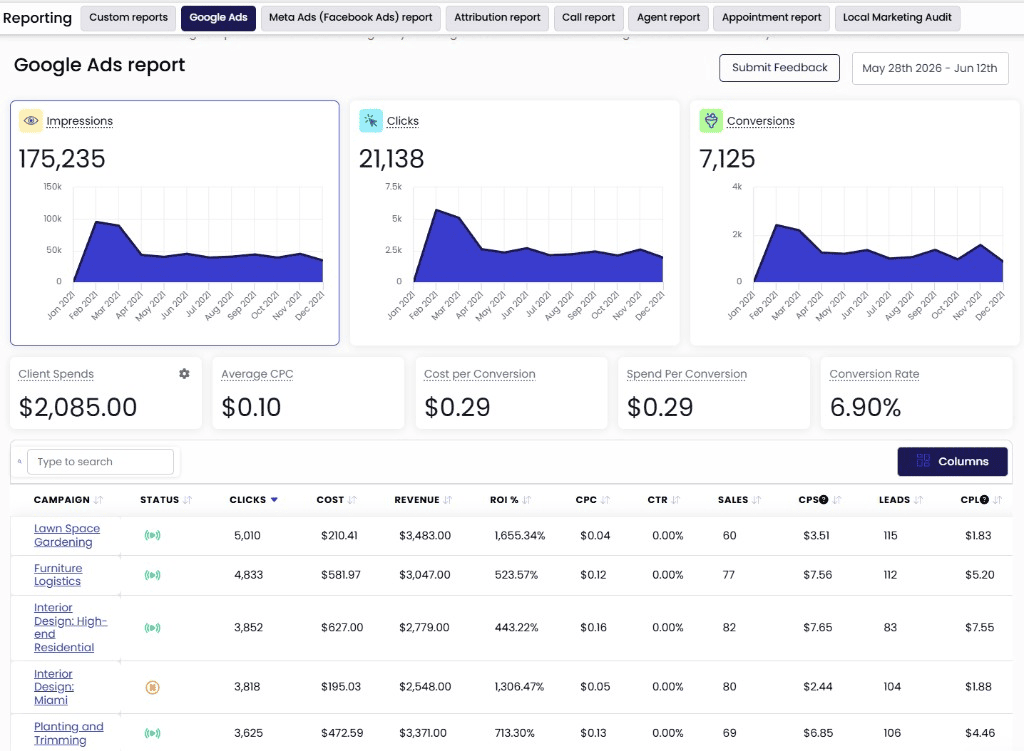Image resolution: width=1024 pixels, height=751 pixels.
Task: Click the Cost per Conversion label
Action: [x=479, y=374]
